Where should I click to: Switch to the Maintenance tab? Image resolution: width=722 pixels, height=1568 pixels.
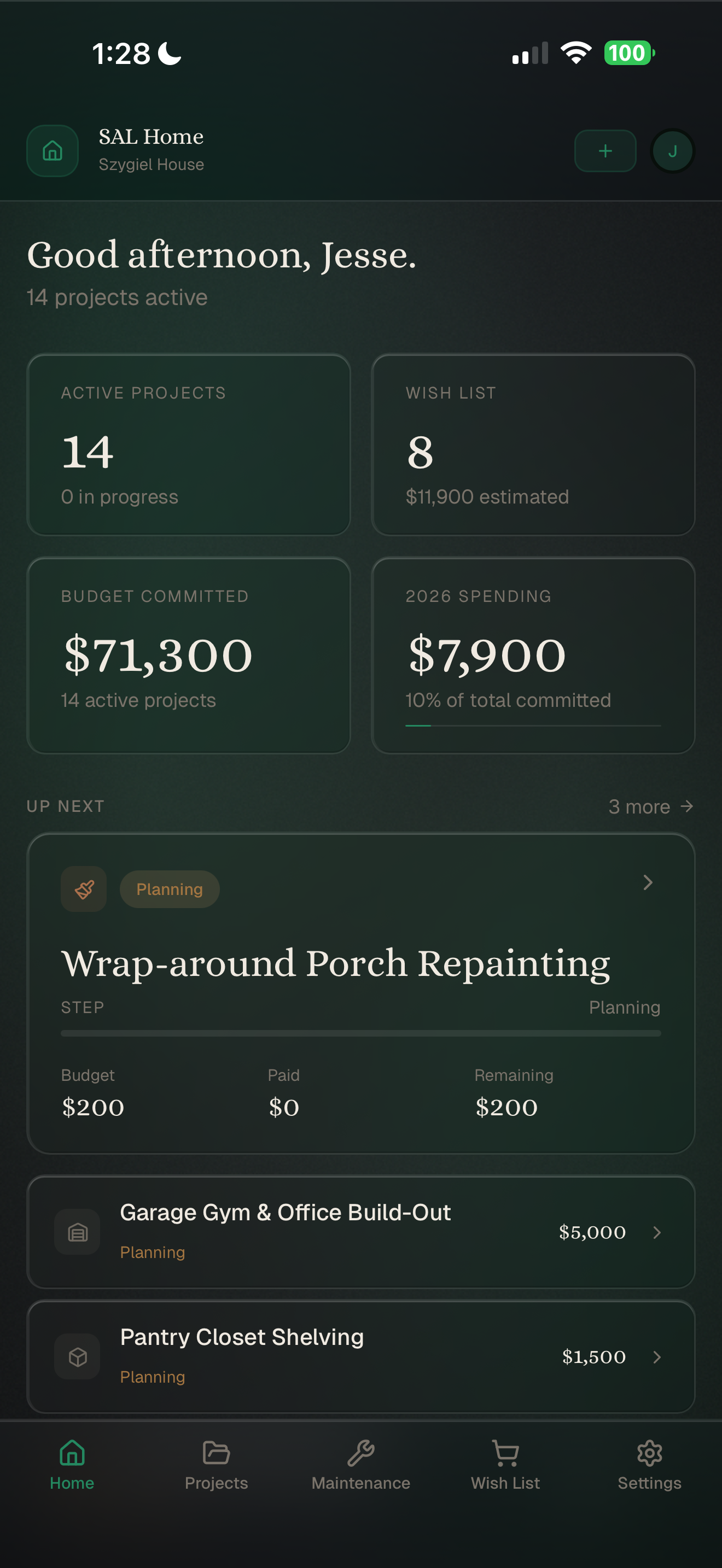(361, 1465)
